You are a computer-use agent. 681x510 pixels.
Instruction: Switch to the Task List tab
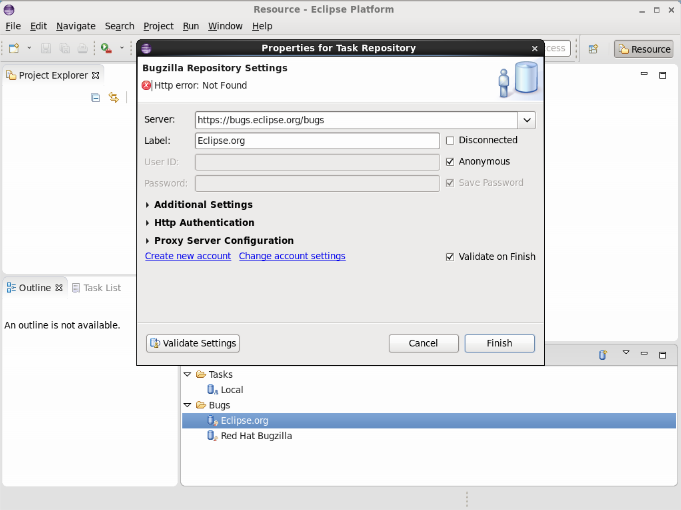coord(96,288)
